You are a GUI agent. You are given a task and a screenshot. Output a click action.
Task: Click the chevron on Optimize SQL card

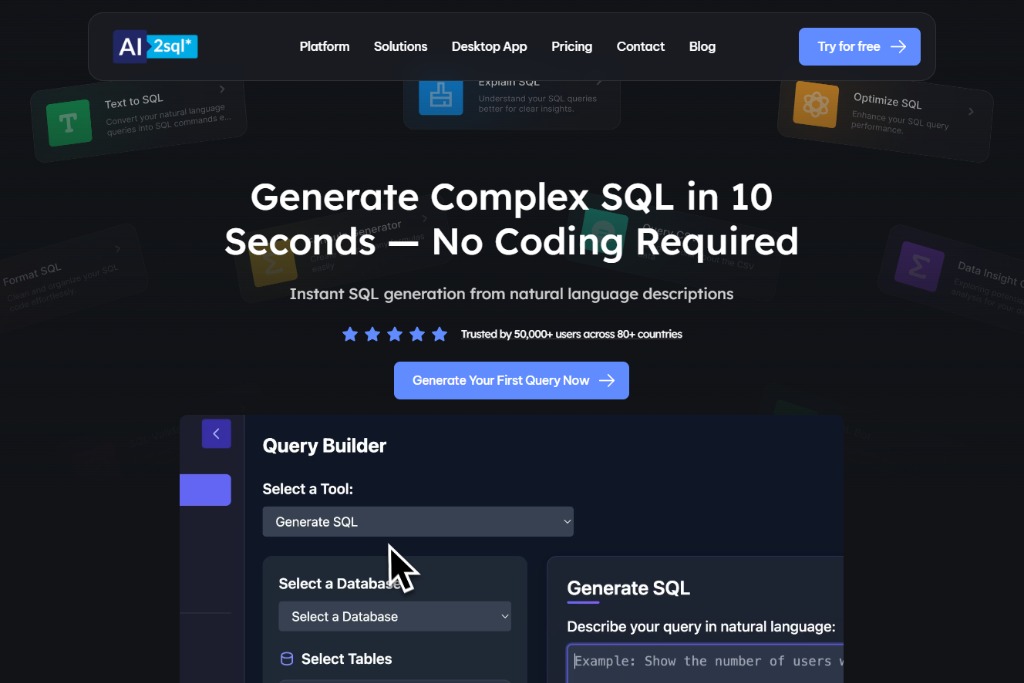(970, 112)
